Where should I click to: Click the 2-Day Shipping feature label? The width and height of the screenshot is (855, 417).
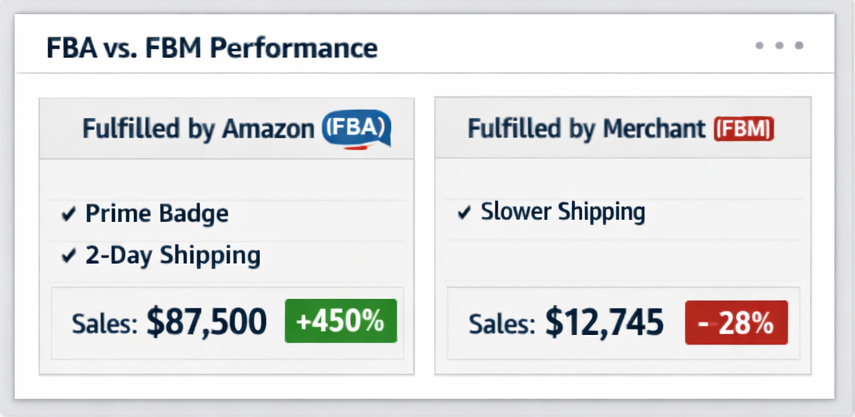click(173, 256)
